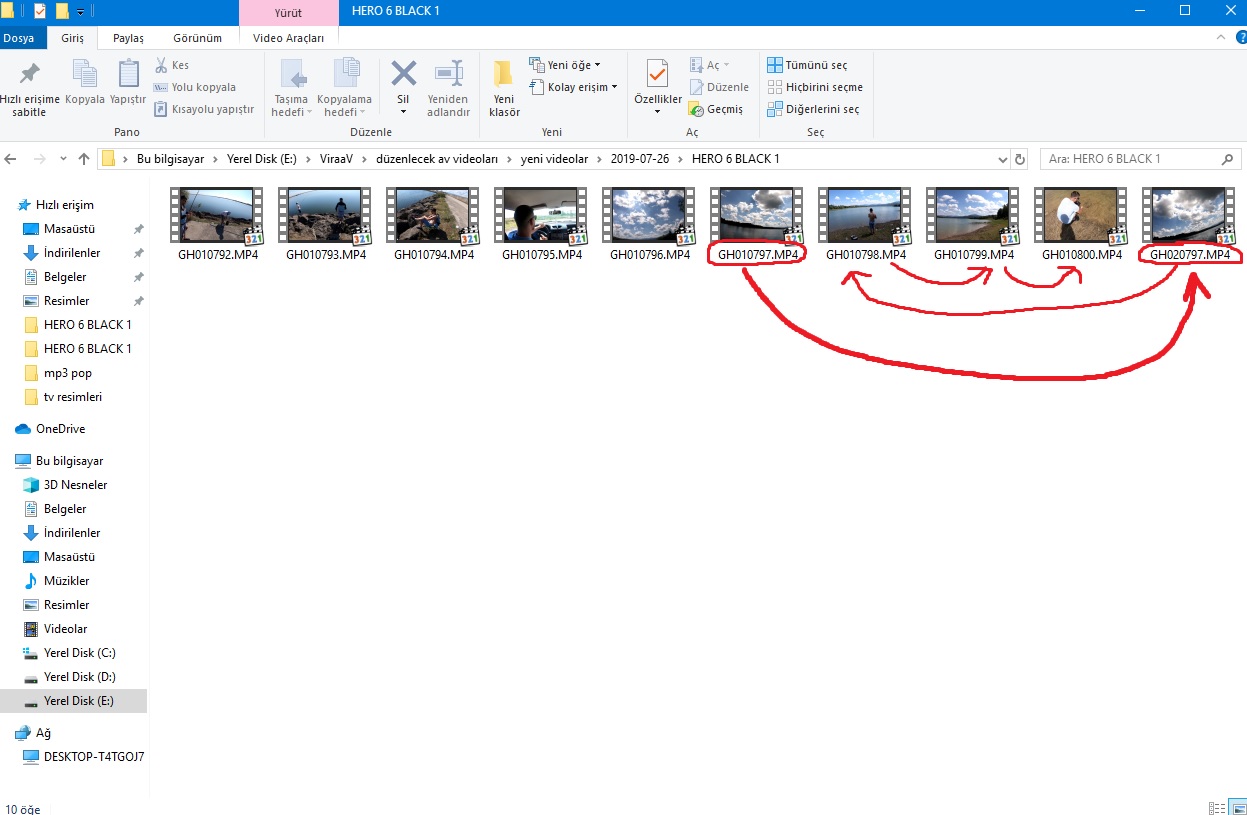Open the Aç dropdown in the ribbon
1247x815 pixels.
710,65
